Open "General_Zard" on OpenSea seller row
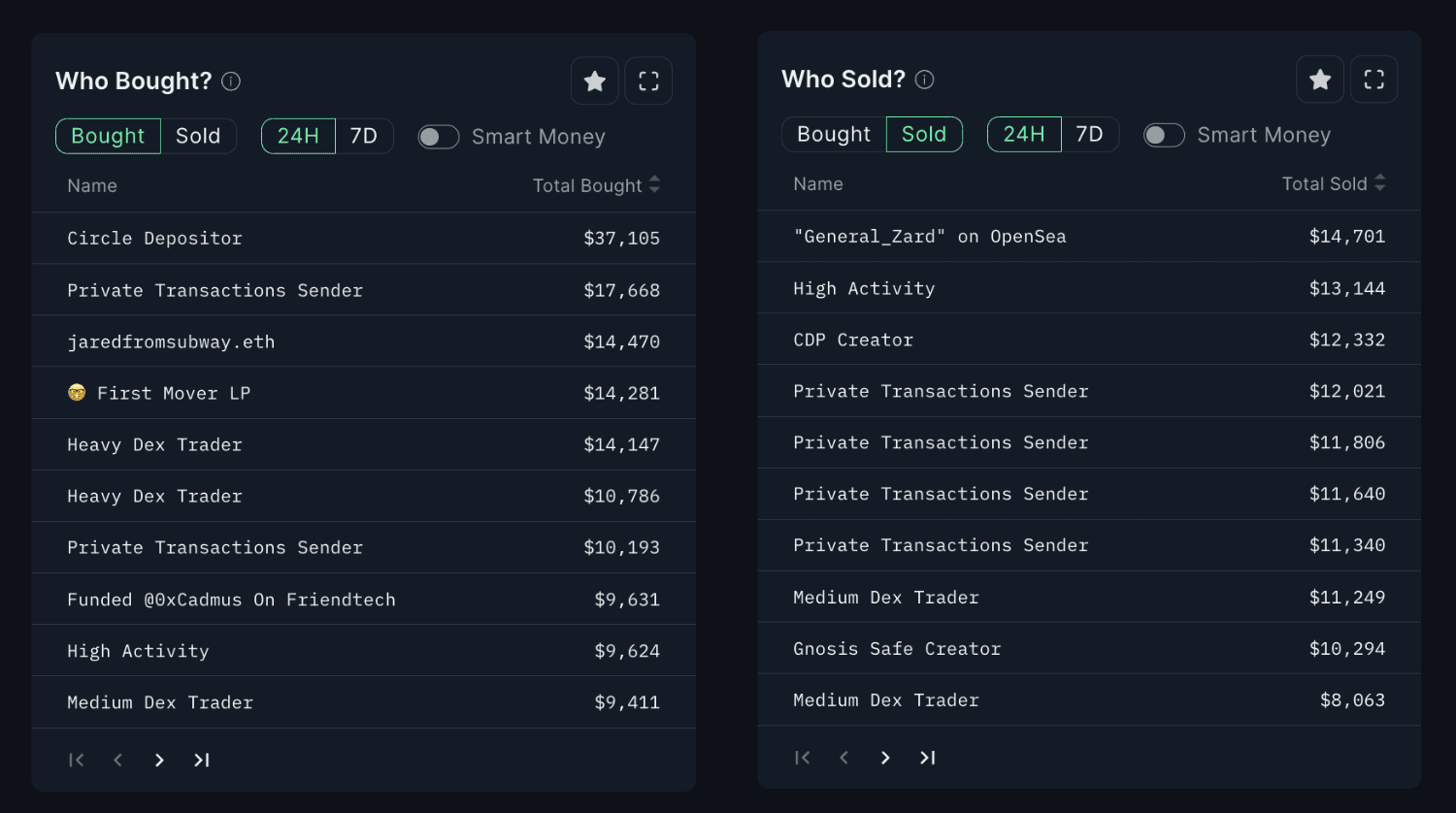1456x813 pixels. [929, 237]
